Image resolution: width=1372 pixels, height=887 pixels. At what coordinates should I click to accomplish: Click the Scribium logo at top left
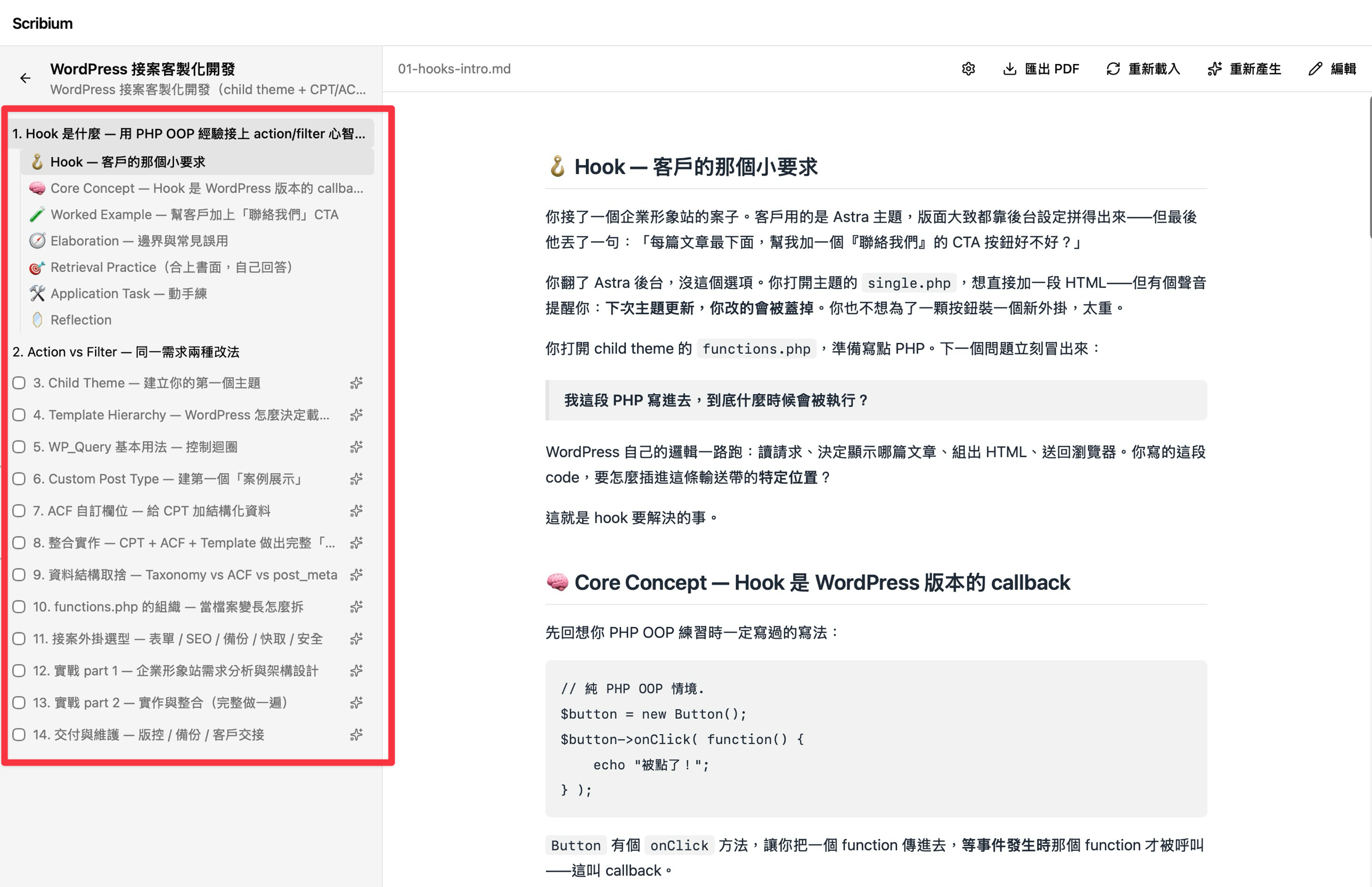point(43,23)
